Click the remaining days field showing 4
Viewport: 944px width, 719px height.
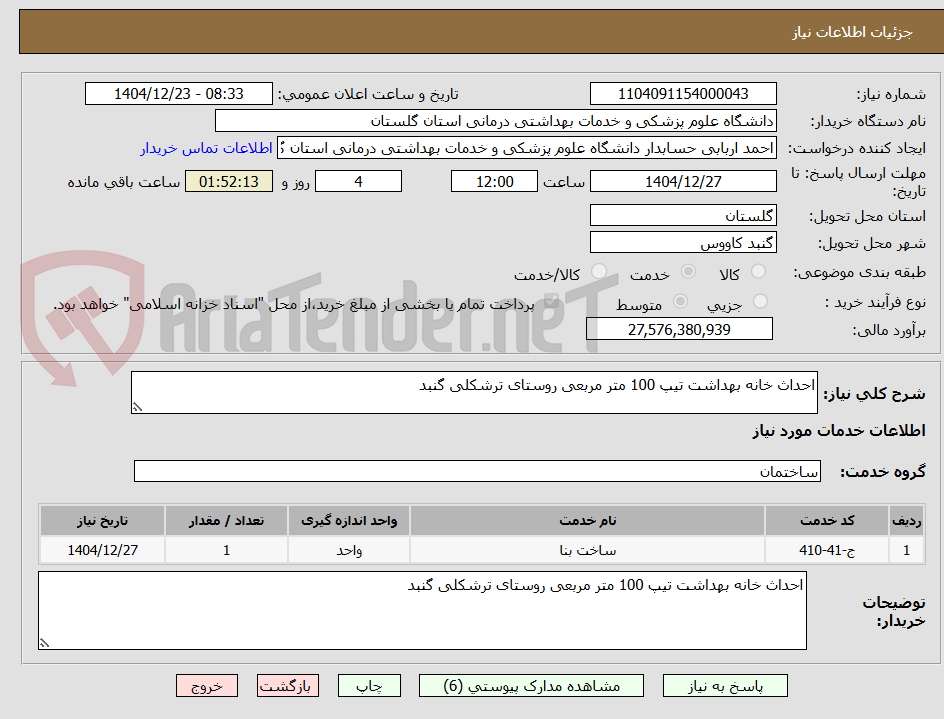(358, 181)
